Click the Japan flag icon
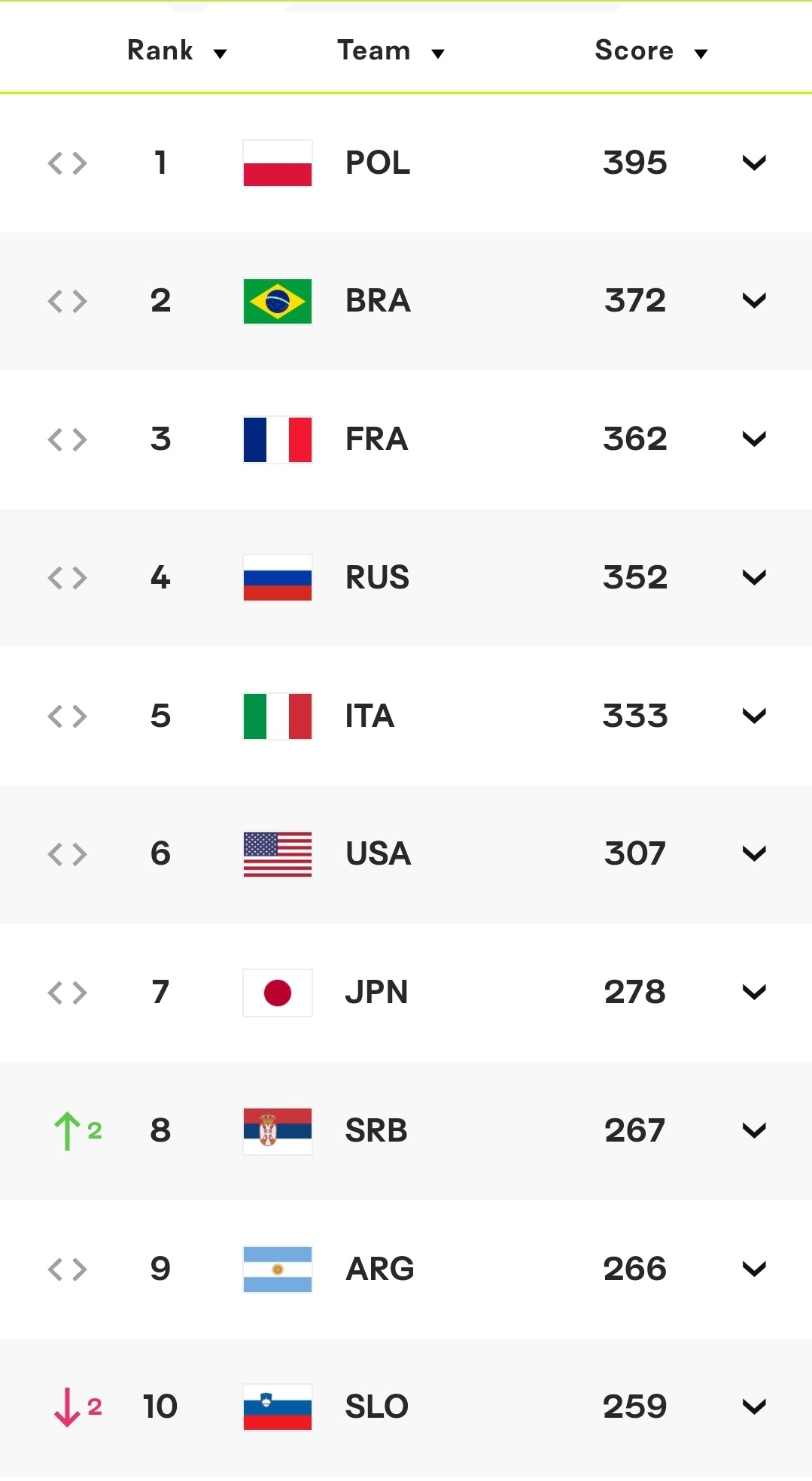This screenshot has height=1481, width=812. (278, 993)
